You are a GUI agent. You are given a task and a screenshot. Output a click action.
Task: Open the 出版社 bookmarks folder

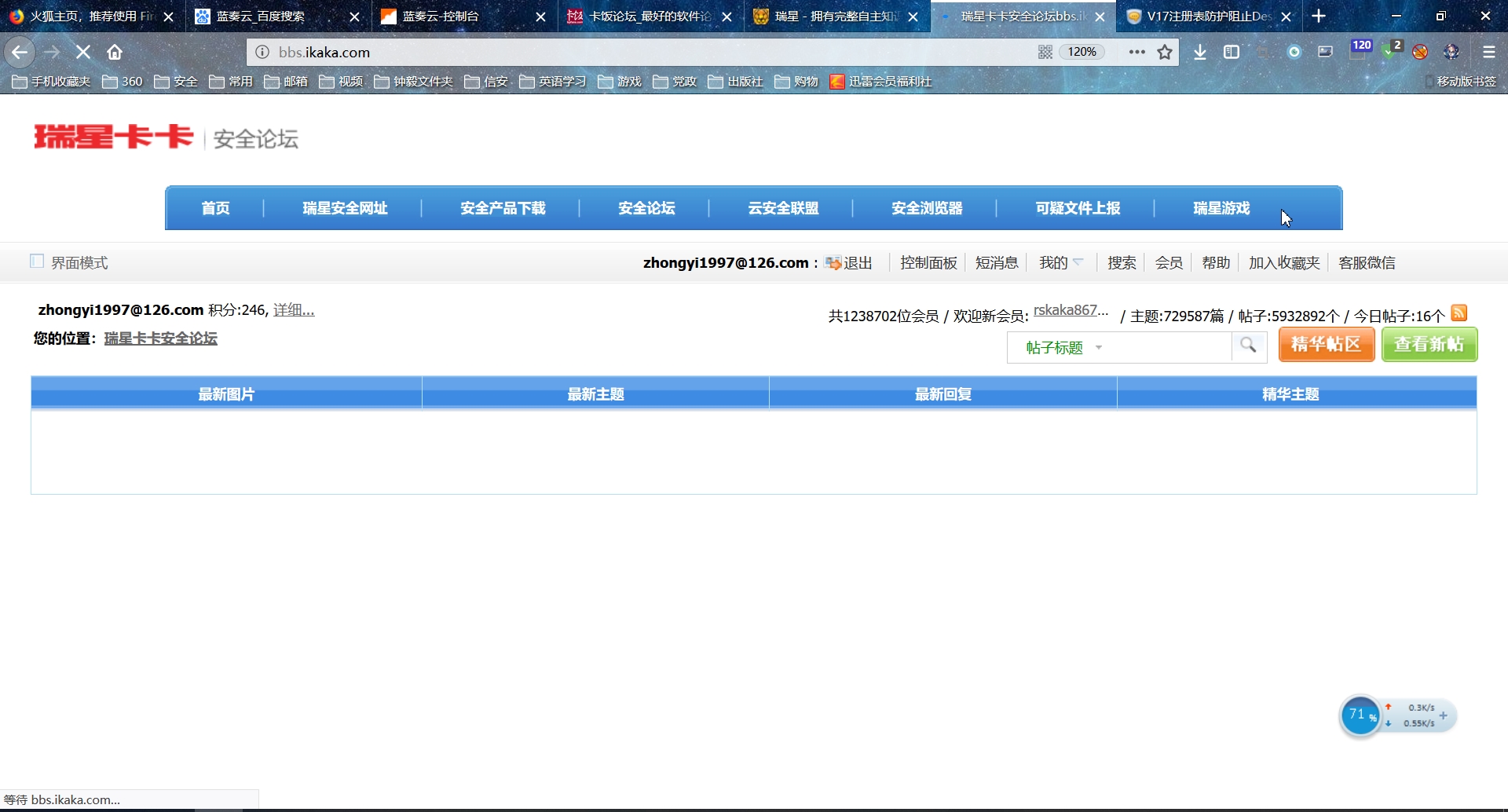click(x=736, y=82)
